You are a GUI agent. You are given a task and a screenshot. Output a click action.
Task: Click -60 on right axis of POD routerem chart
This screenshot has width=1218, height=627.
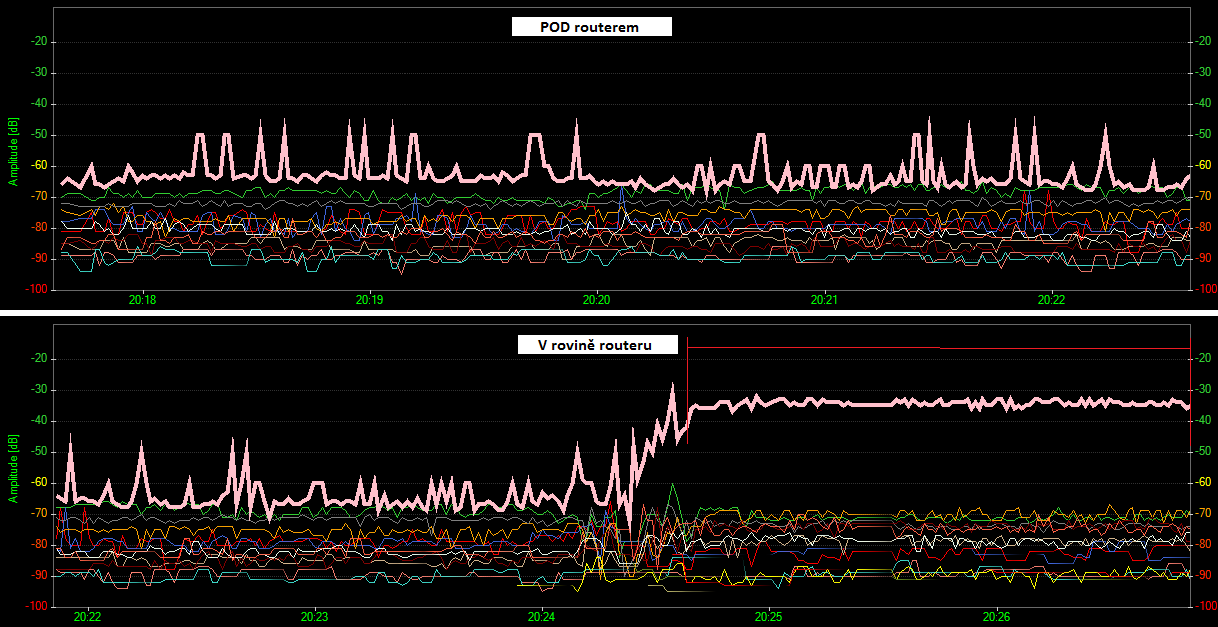tap(1203, 165)
